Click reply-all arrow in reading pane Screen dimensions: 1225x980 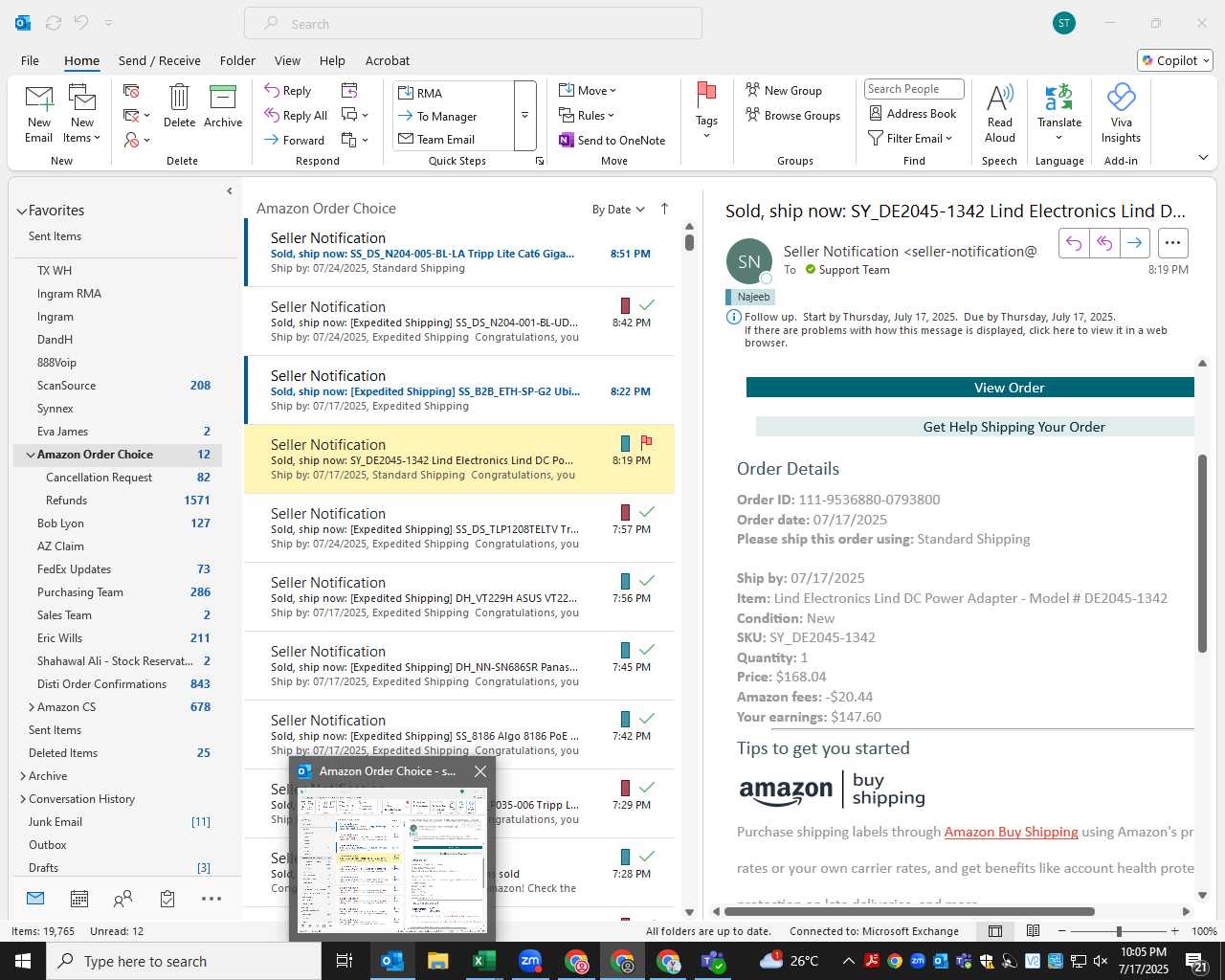pos(1103,243)
